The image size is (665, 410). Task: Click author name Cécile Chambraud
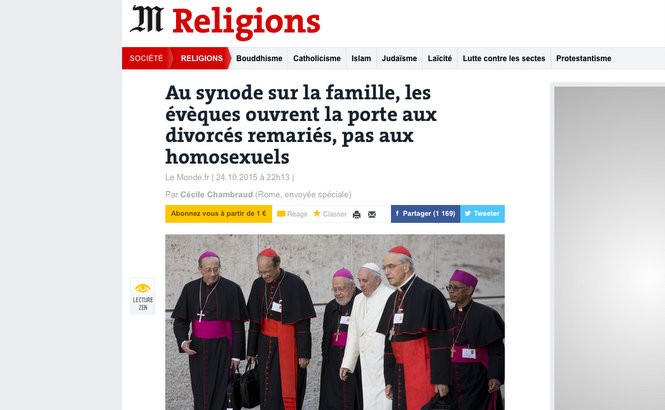tap(216, 195)
